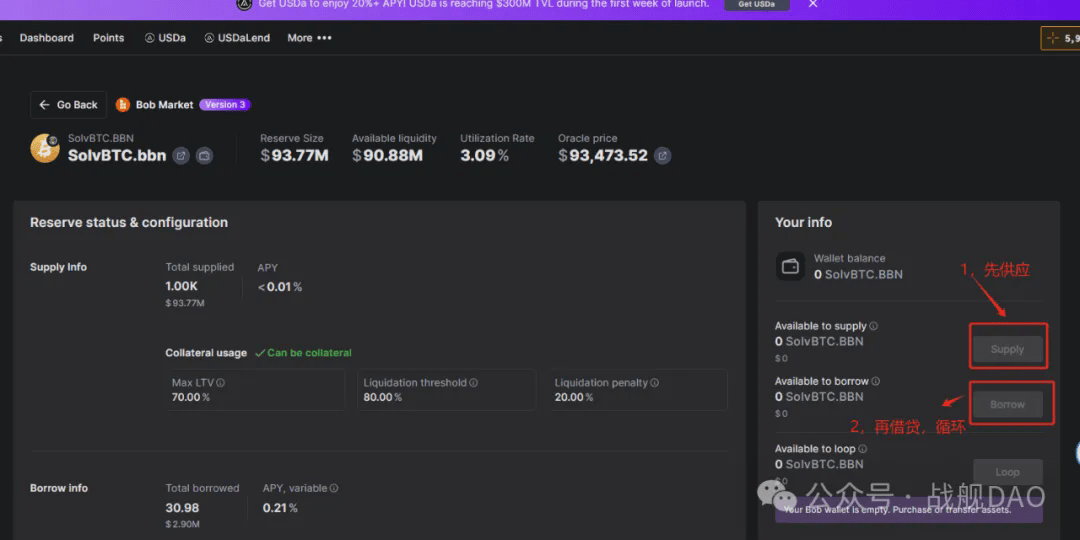Select the Bob Market label
The width and height of the screenshot is (1080, 540).
165,105
